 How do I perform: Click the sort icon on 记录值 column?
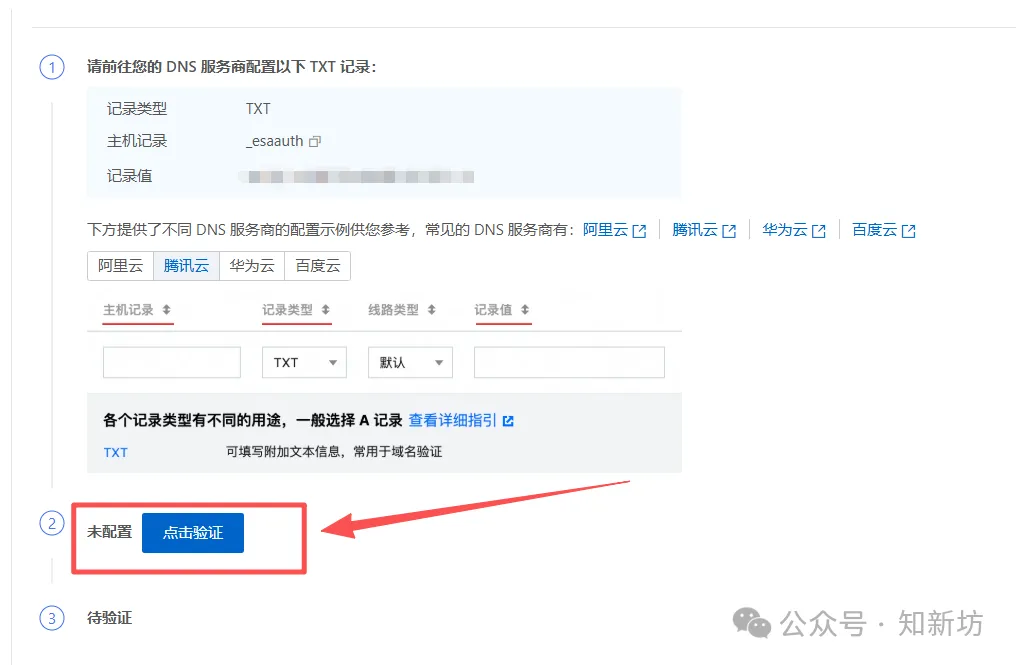[524, 310]
